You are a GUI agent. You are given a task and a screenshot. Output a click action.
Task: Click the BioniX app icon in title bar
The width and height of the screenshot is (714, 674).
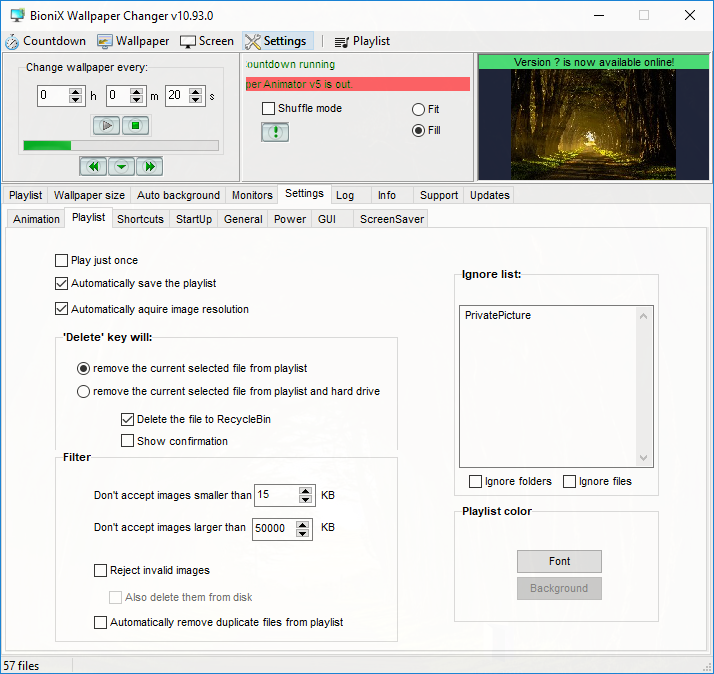tap(17, 15)
